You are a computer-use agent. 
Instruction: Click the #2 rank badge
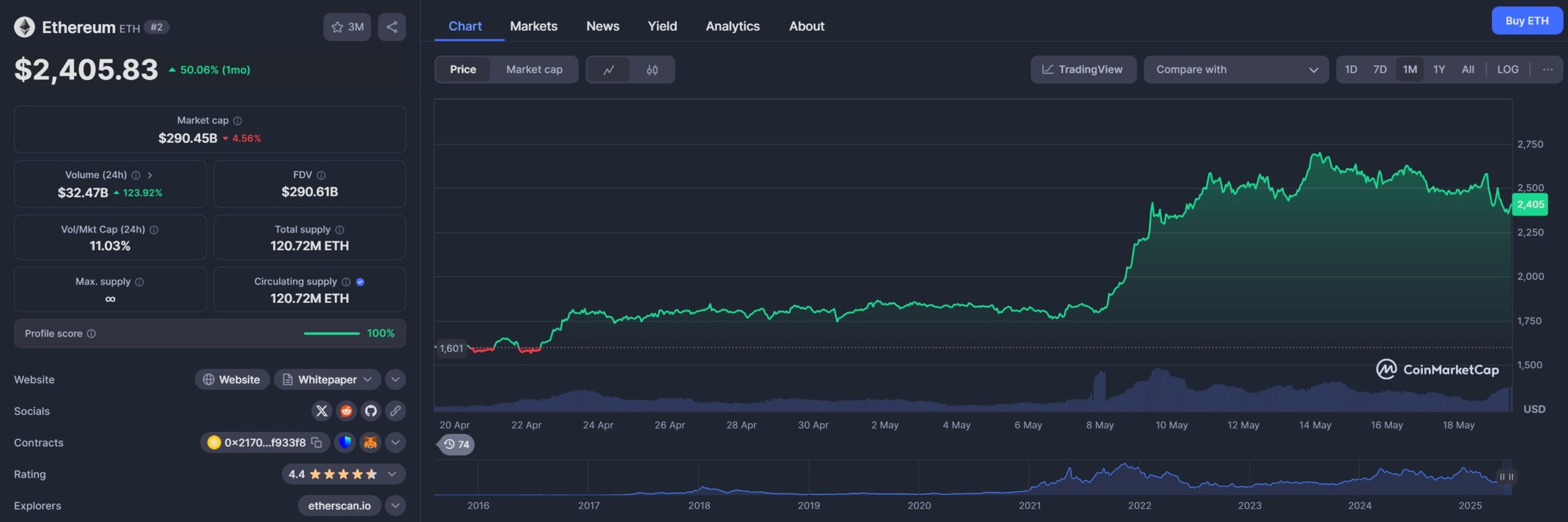[x=157, y=27]
